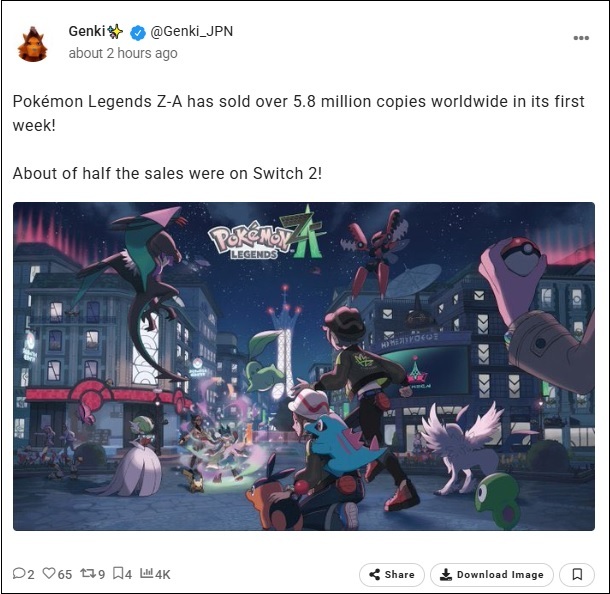Open the @Genki_JPN handle link
This screenshot has height=594, width=610.
click(191, 31)
